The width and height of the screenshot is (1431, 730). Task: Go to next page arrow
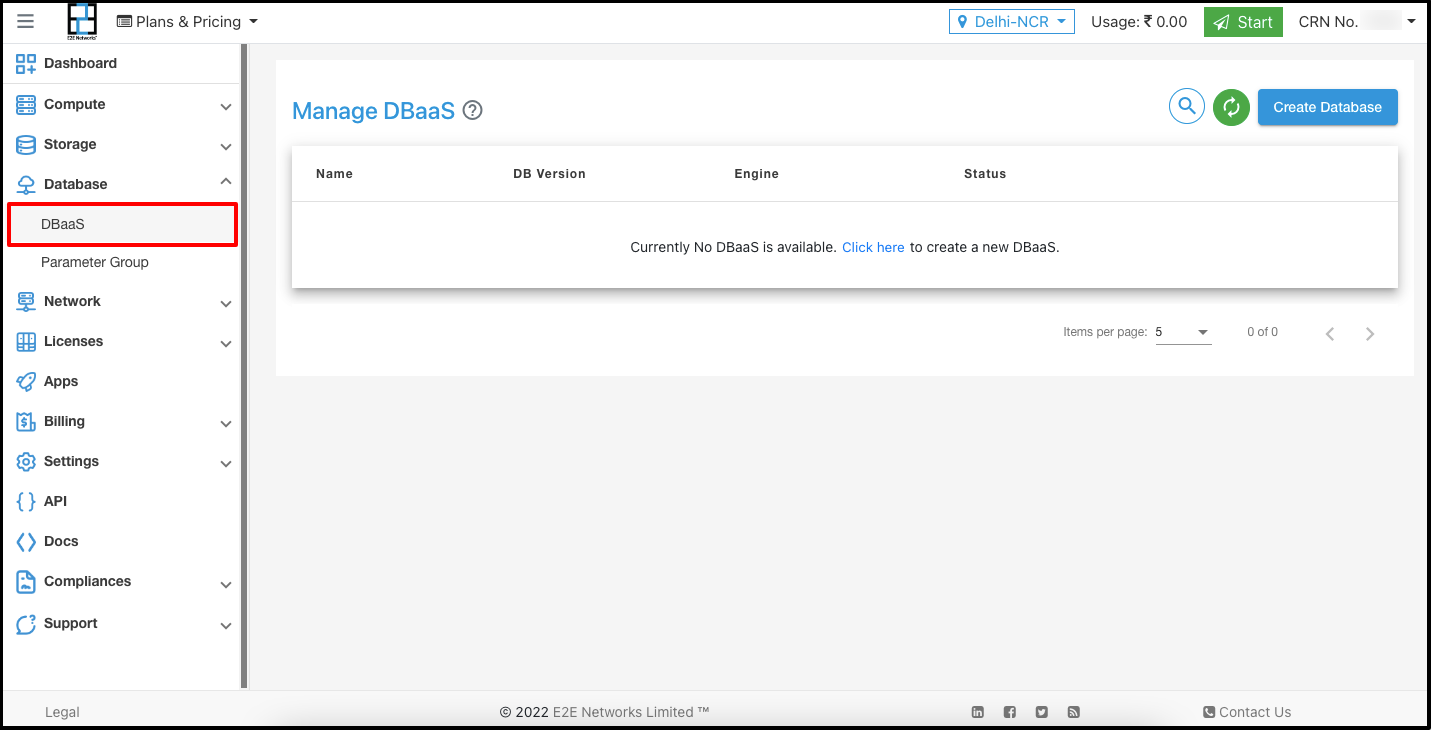pos(1370,334)
